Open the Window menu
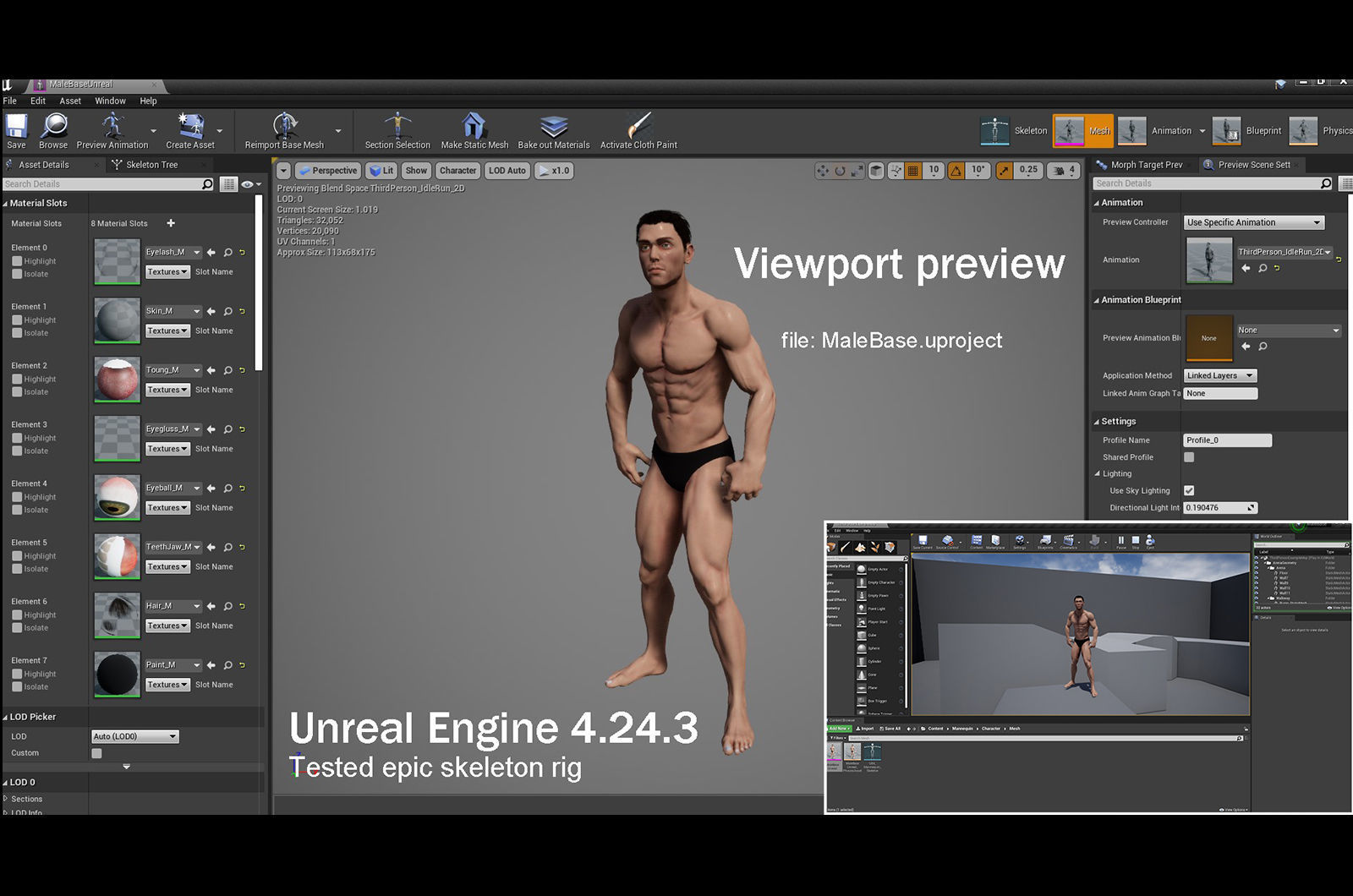This screenshot has height=896, width=1353. (110, 101)
